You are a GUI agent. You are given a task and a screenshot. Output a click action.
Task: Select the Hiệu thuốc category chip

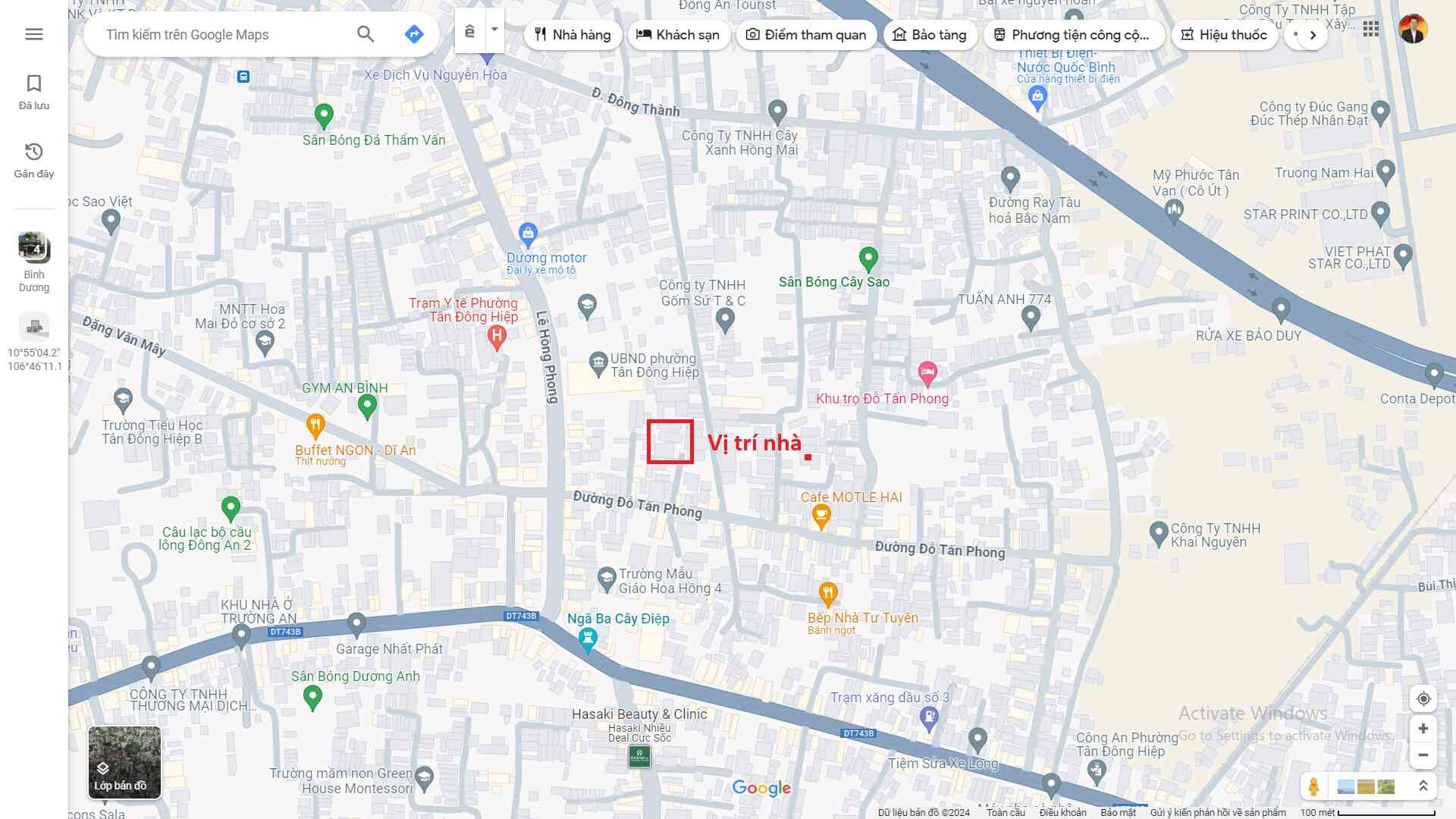(x=1224, y=35)
